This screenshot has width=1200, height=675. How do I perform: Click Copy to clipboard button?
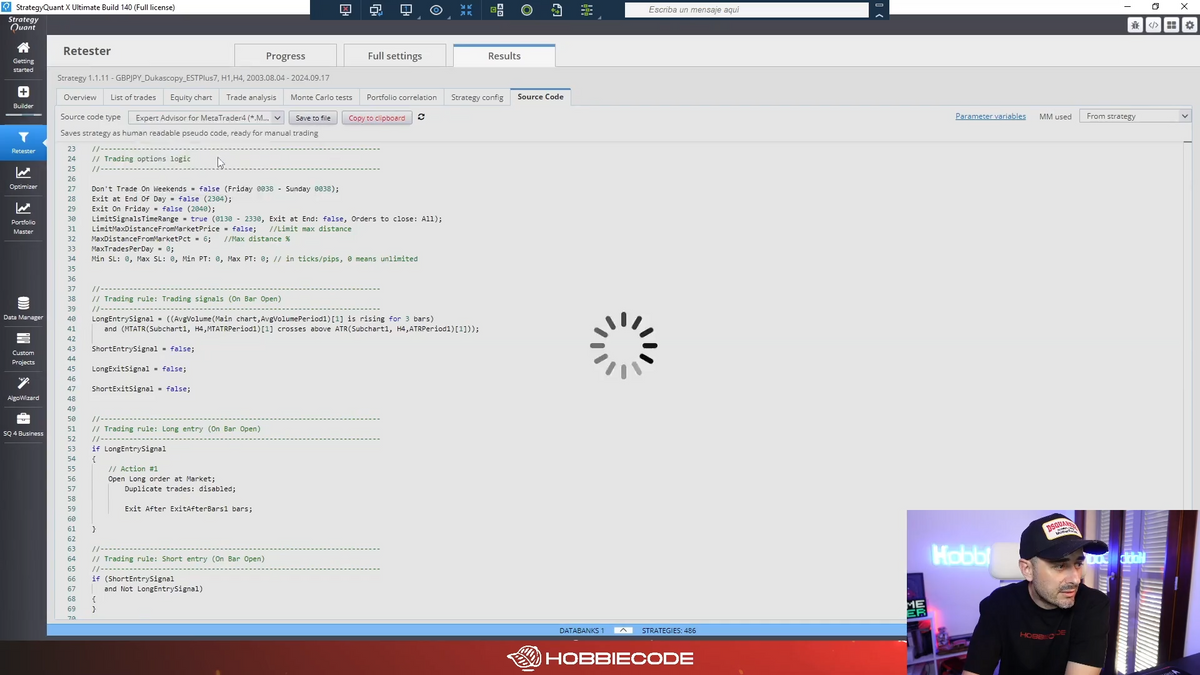click(377, 117)
